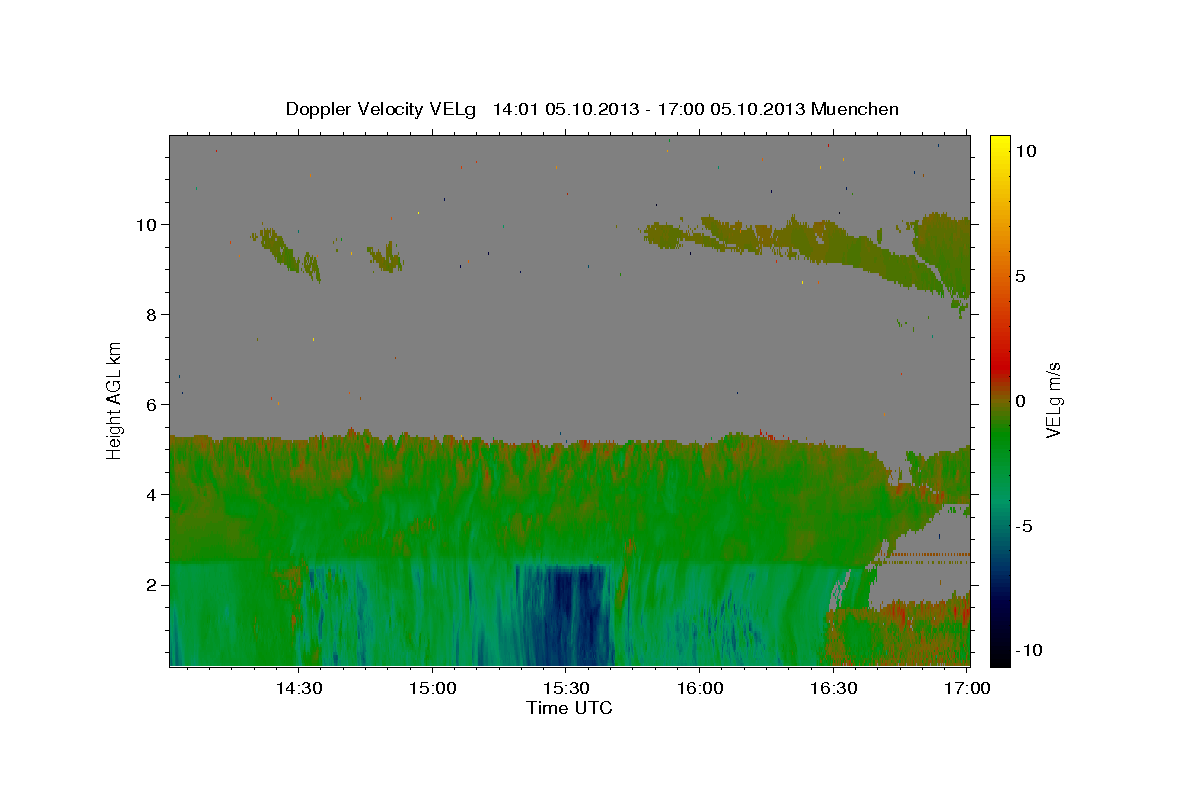1200x800 pixels.
Task: Click the height tick label 8
Action: pos(154,315)
